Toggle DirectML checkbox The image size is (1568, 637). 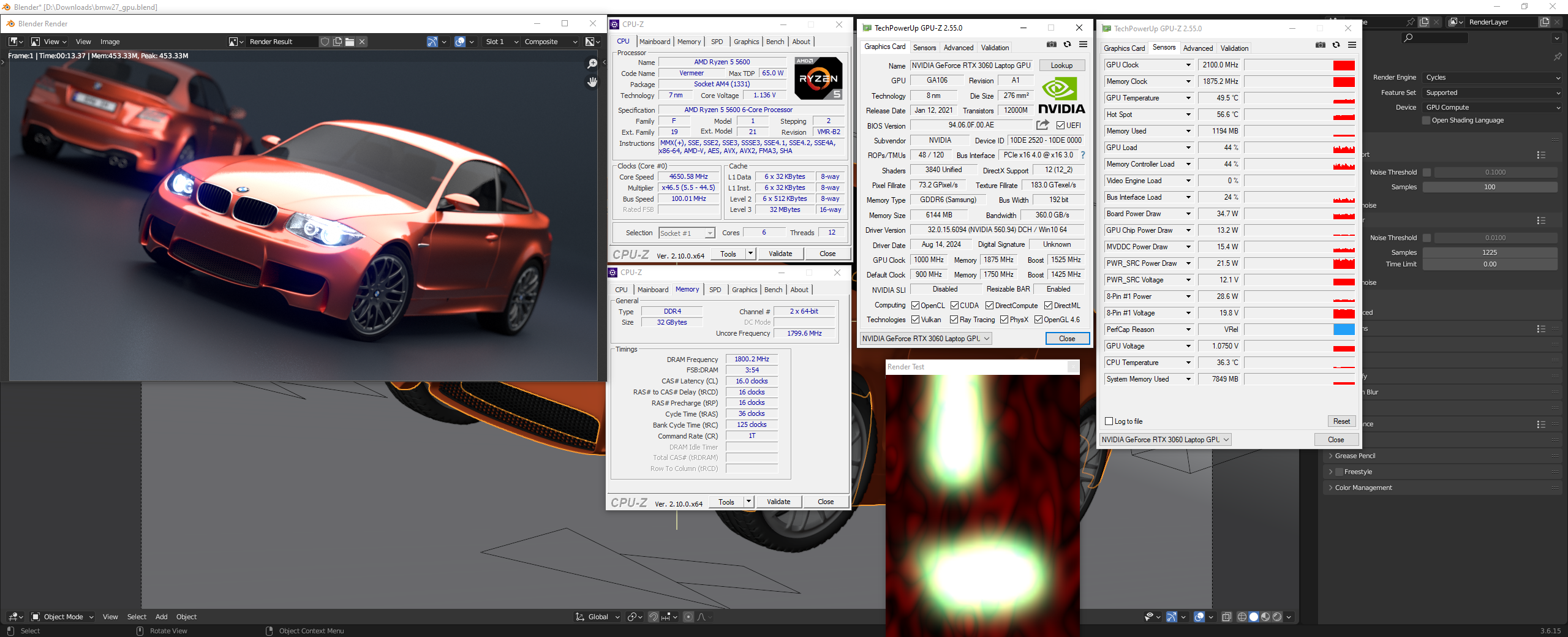click(x=1049, y=306)
